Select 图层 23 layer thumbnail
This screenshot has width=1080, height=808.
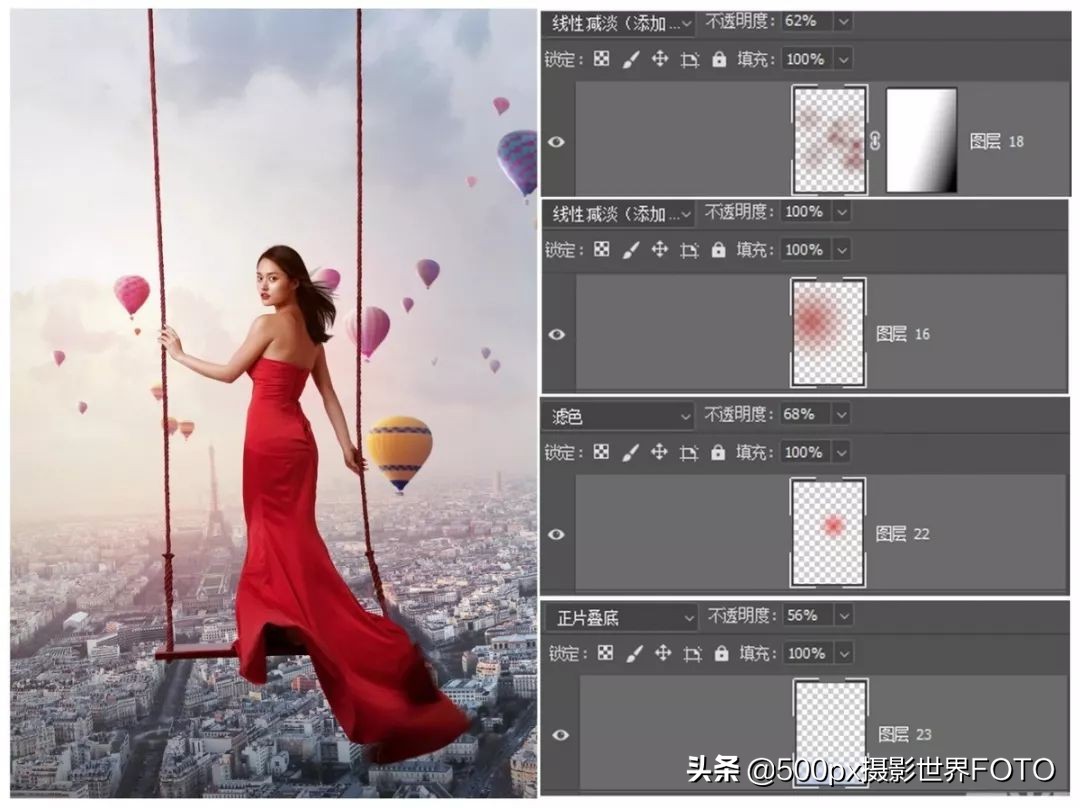pos(831,732)
